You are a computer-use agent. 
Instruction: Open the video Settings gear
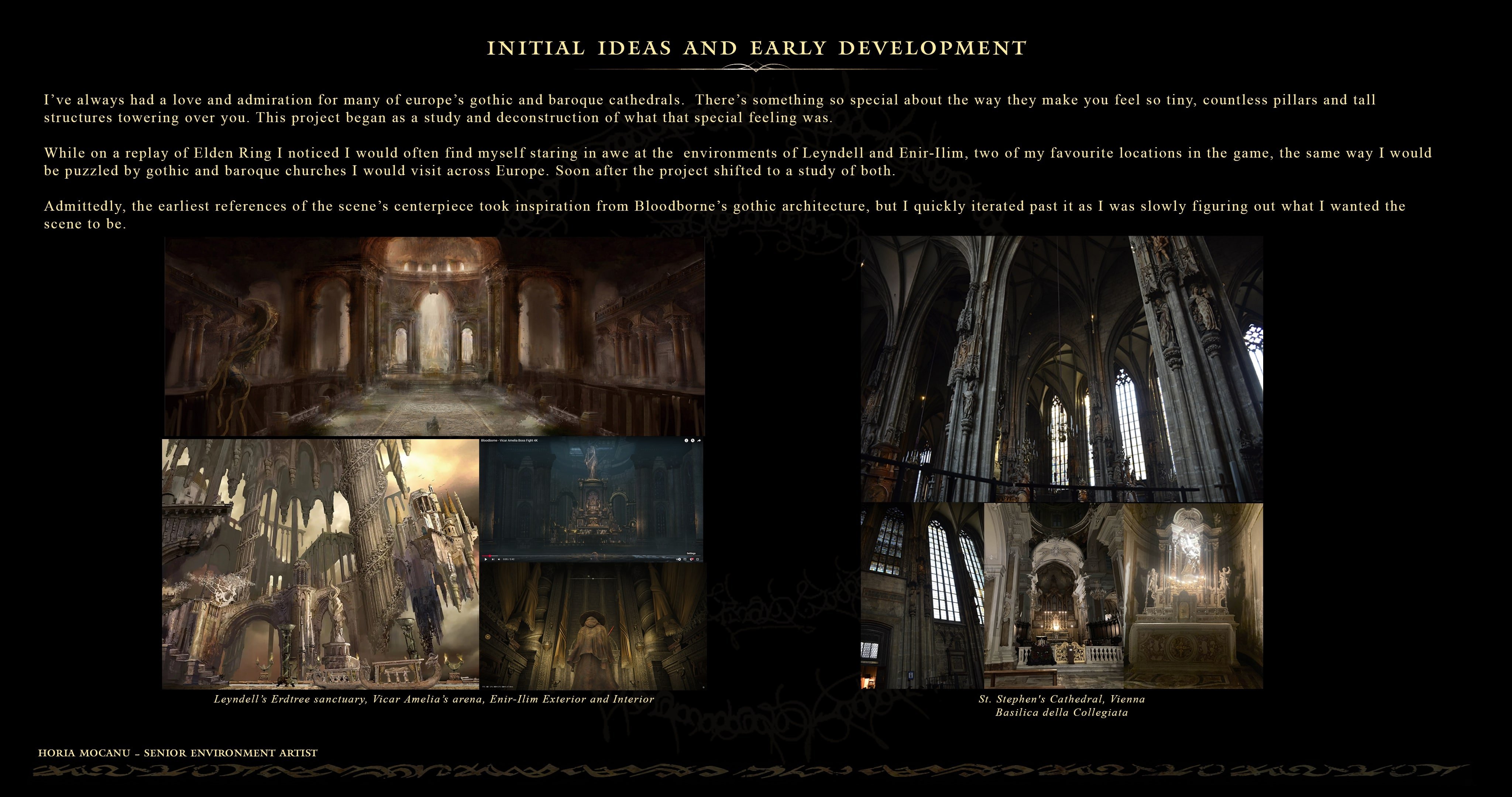point(691,559)
